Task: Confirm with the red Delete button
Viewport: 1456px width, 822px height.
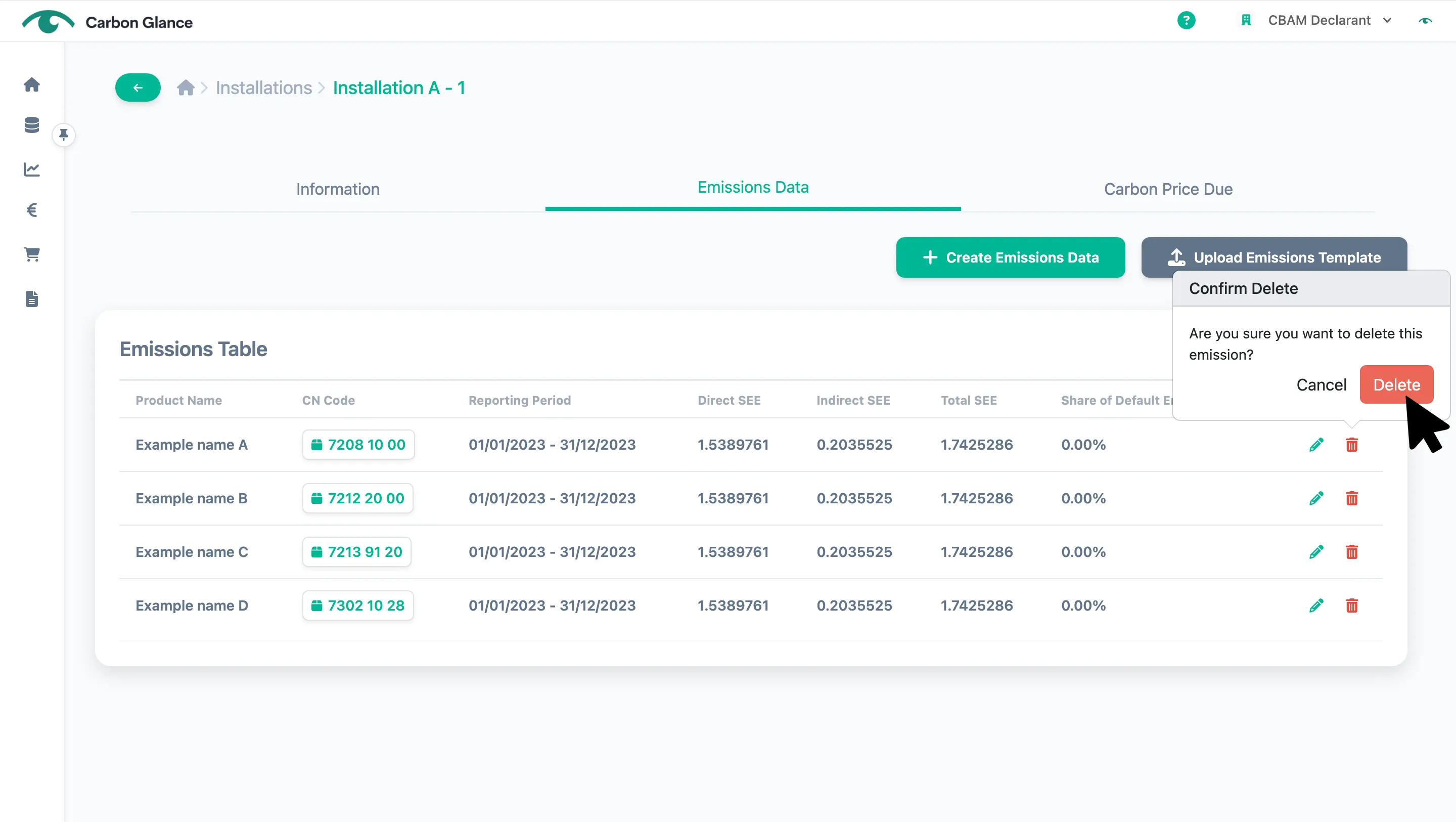Action: pyautogui.click(x=1397, y=384)
